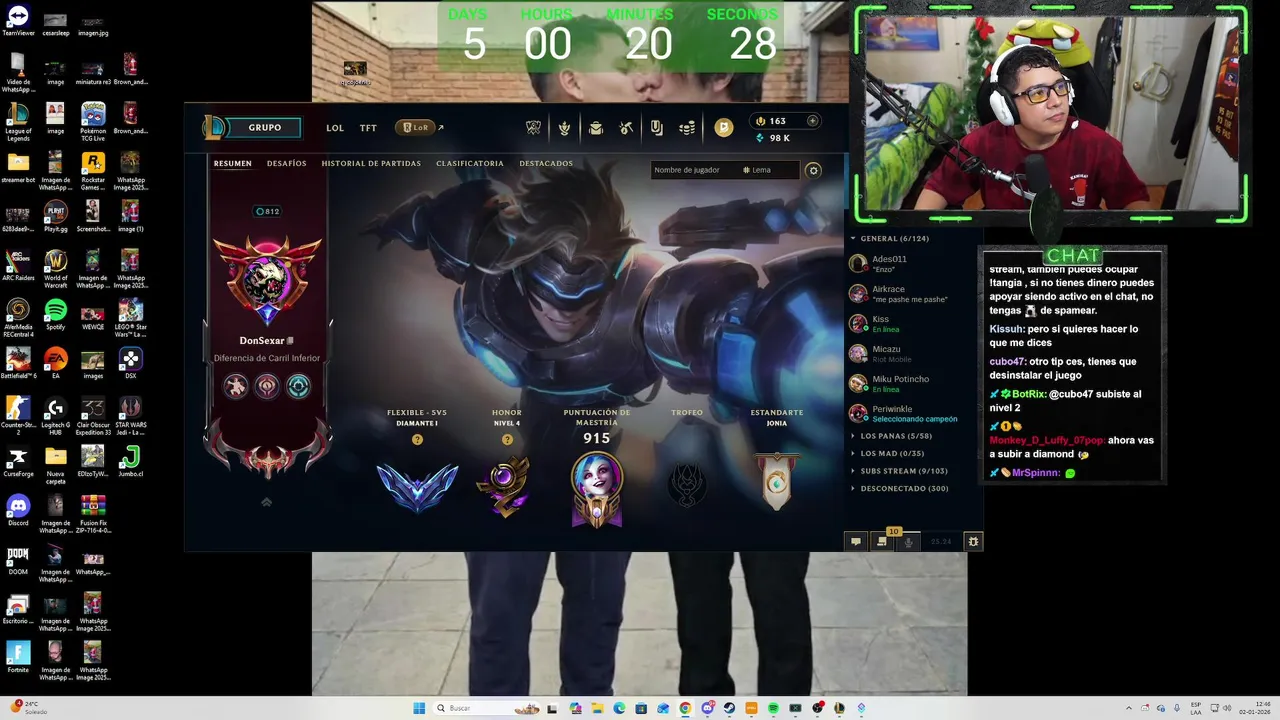Click the up chevron under the profile banner
Viewport: 1280px width, 720px height.
(x=266, y=502)
